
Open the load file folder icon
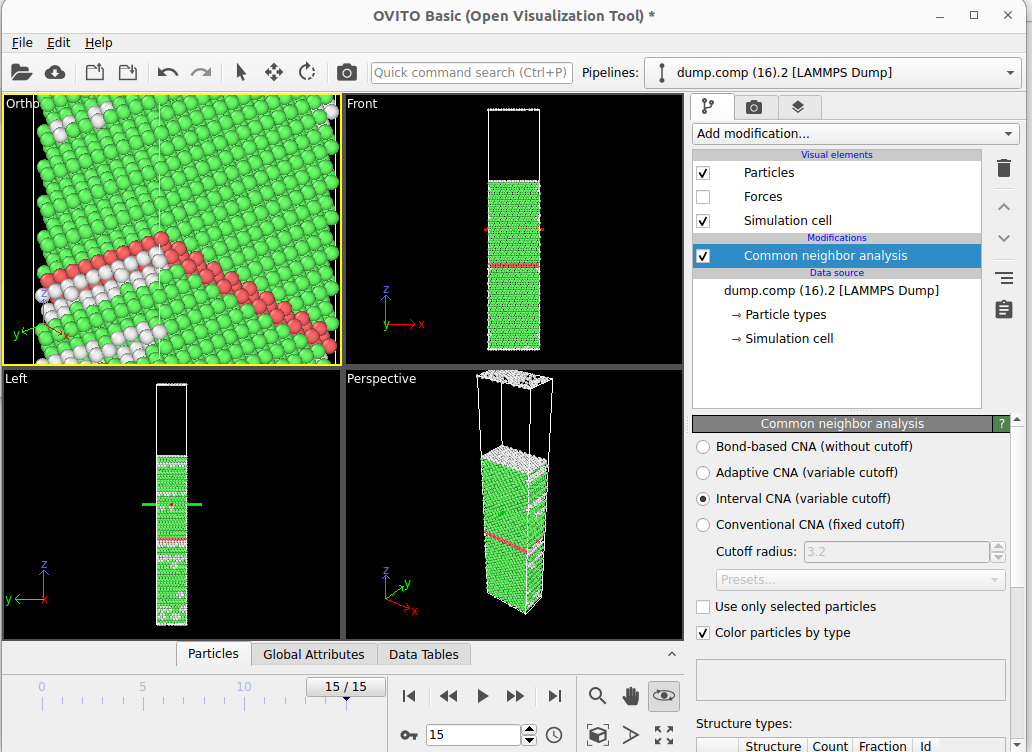(x=21, y=72)
